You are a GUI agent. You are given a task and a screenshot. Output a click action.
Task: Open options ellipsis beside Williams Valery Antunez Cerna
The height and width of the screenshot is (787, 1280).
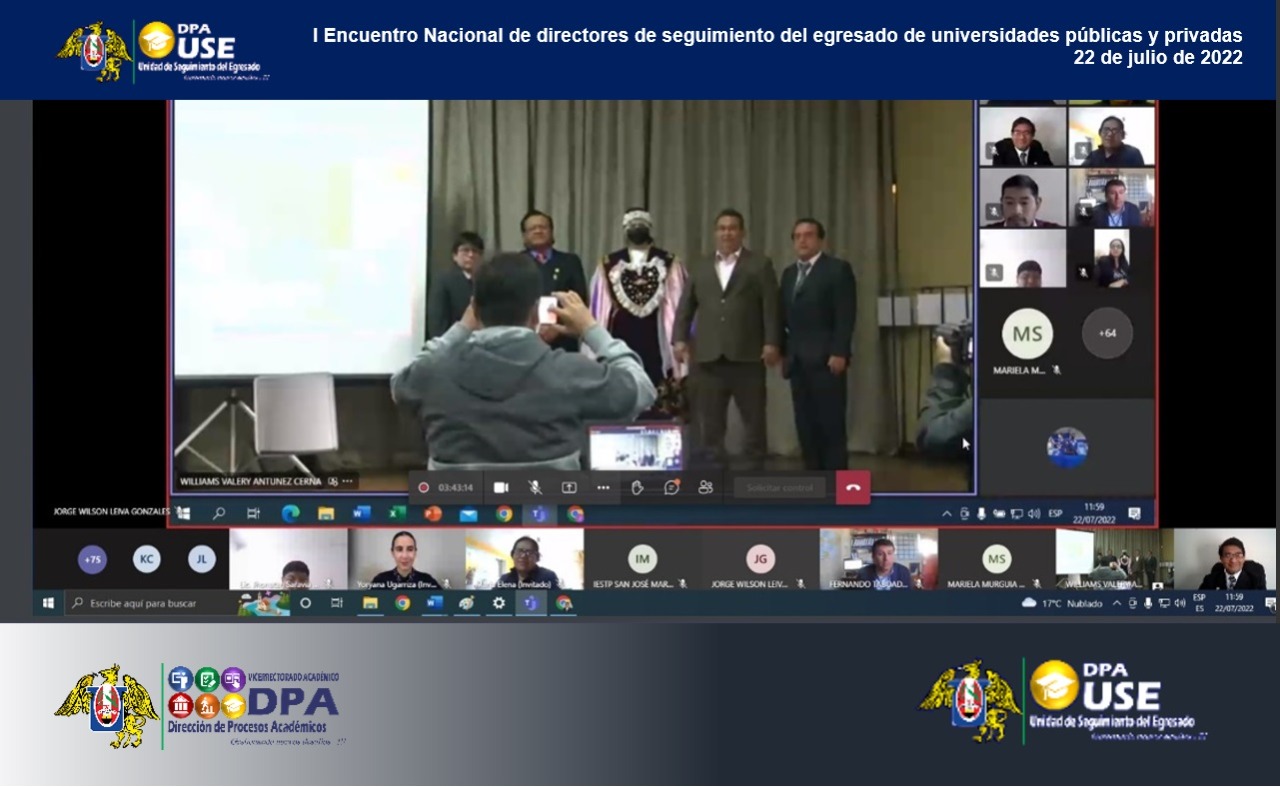click(x=348, y=481)
